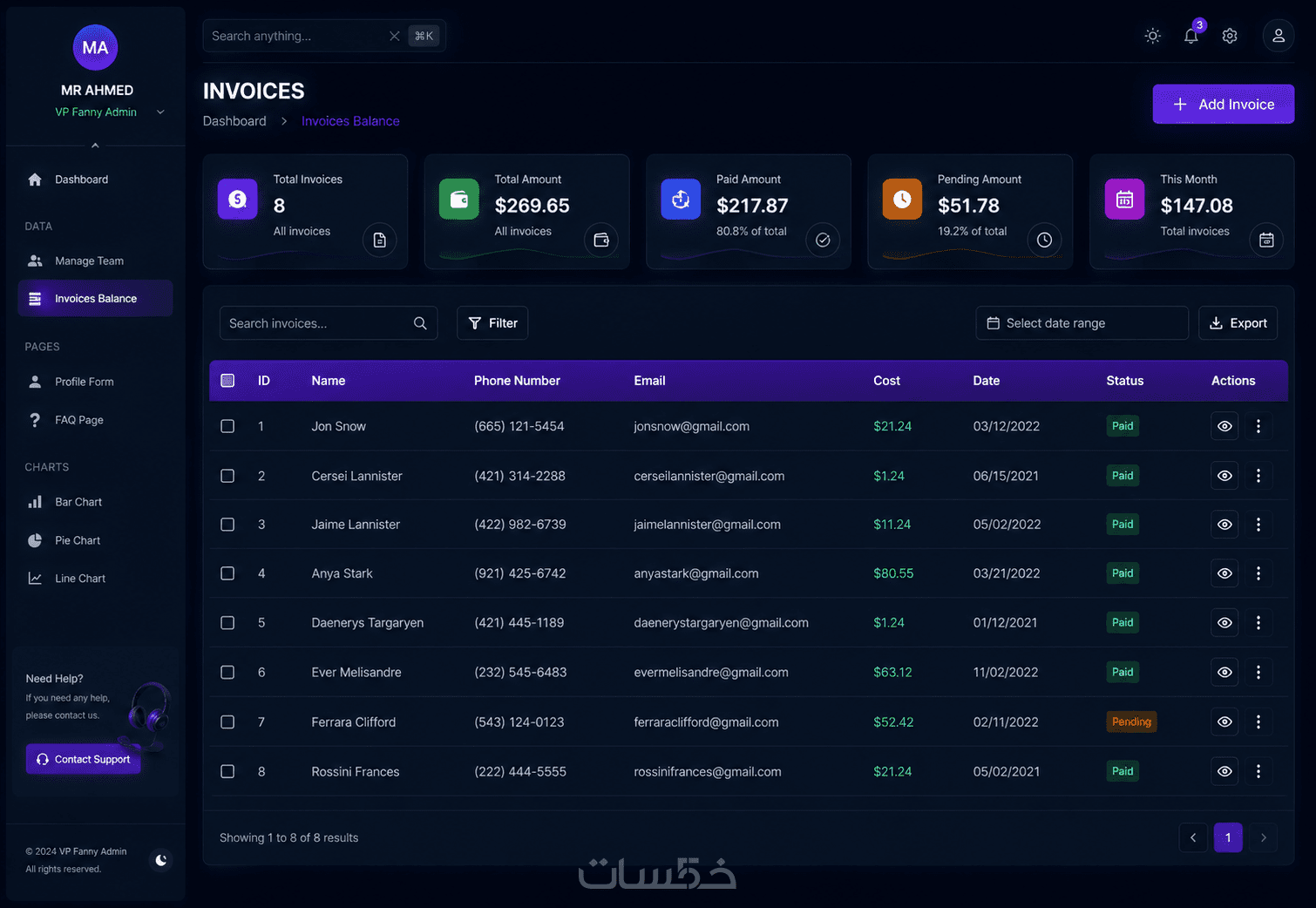Open the notifications bell icon
Viewport: 1316px width, 908px height.
(x=1191, y=36)
